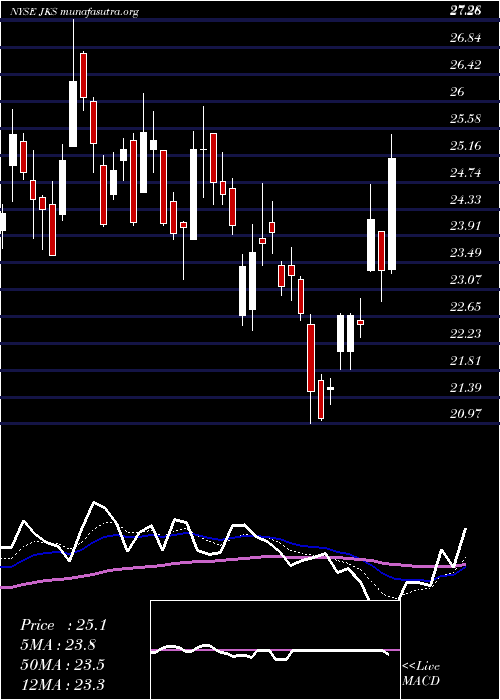The height and width of the screenshot is (700, 500).
Task: Pick the 22.23 price axis label
Action: (x=465, y=333)
